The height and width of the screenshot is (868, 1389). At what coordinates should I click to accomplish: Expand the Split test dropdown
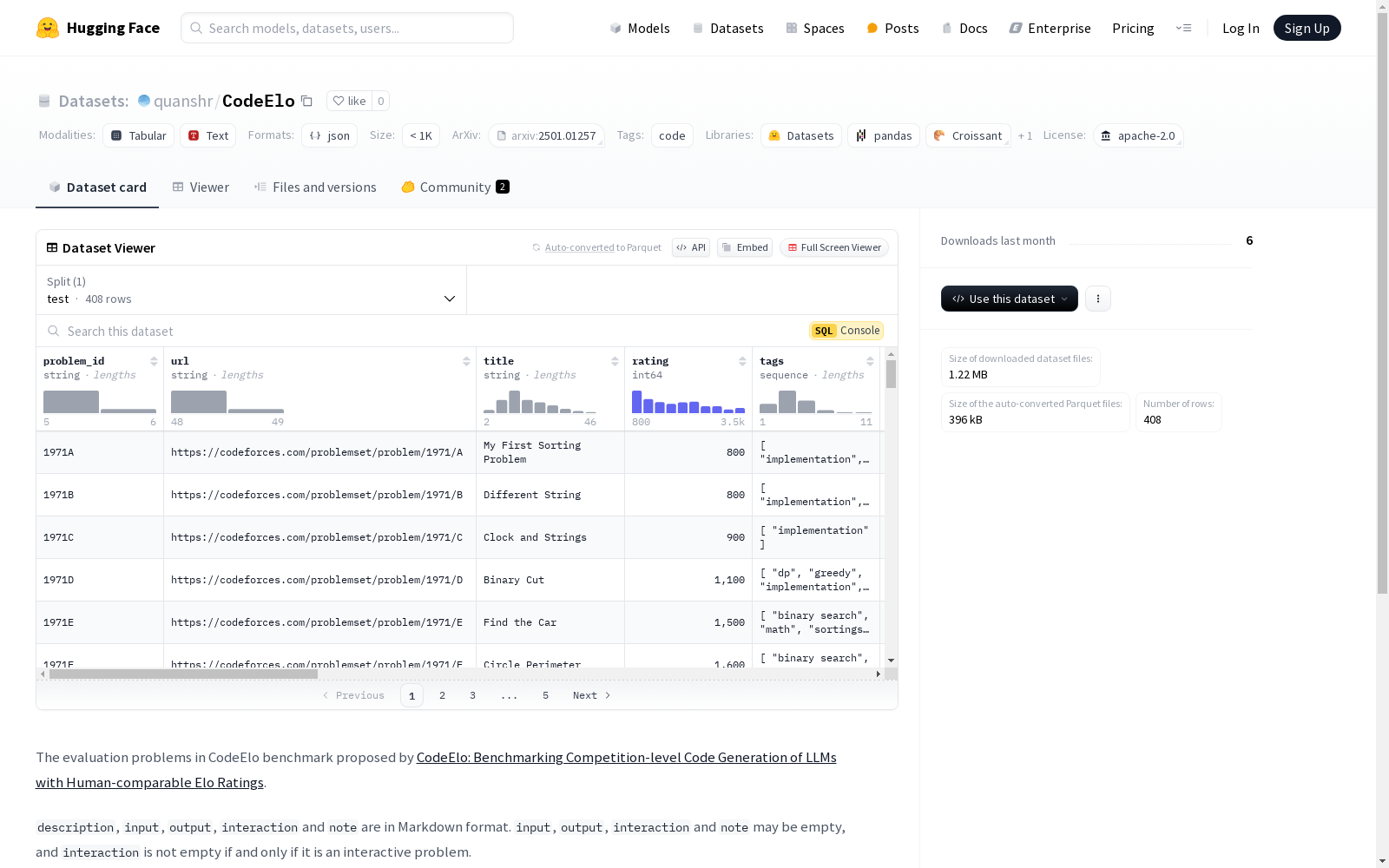tap(251, 290)
